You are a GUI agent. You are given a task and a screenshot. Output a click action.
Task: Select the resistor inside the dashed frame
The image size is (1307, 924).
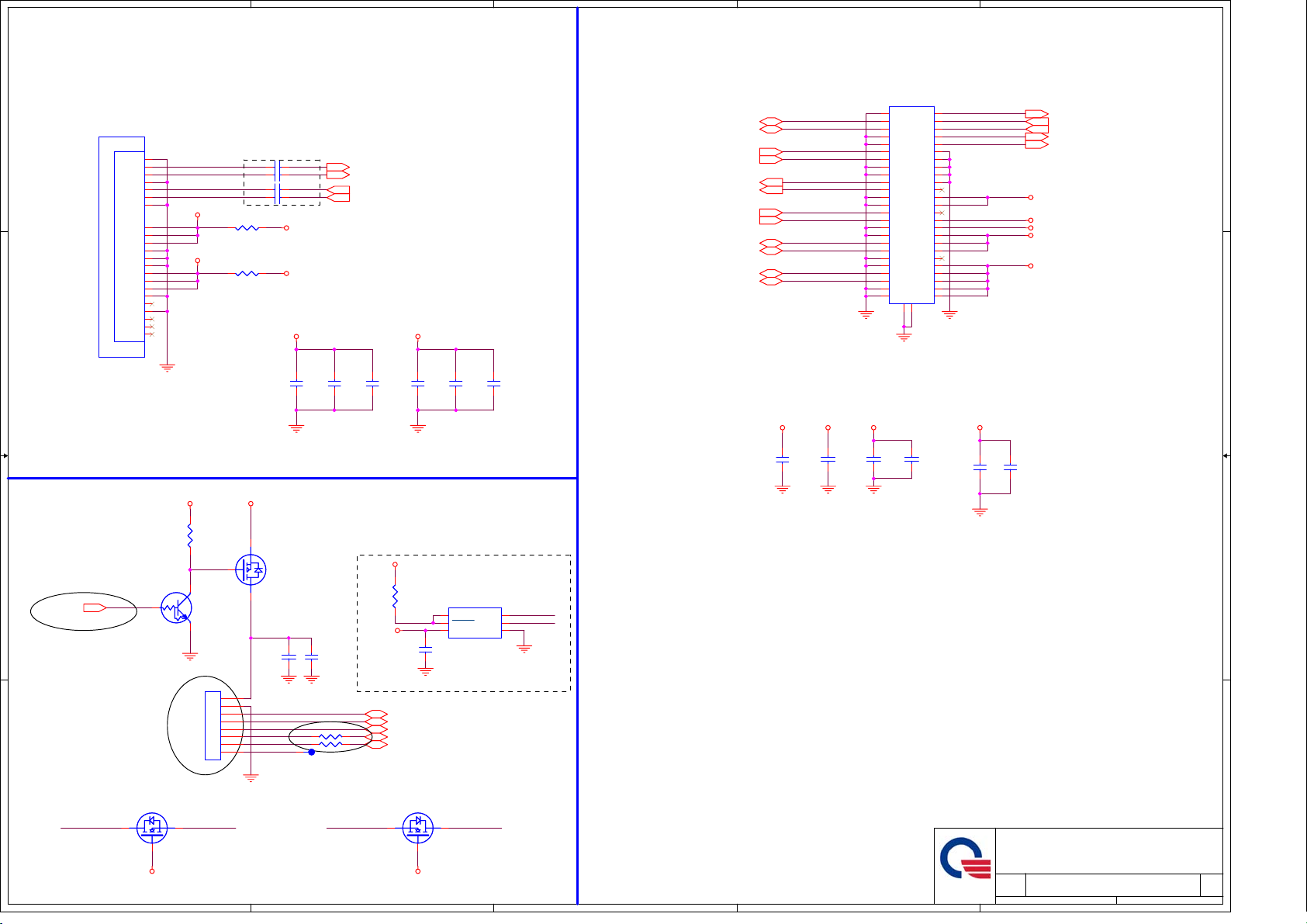[395, 596]
